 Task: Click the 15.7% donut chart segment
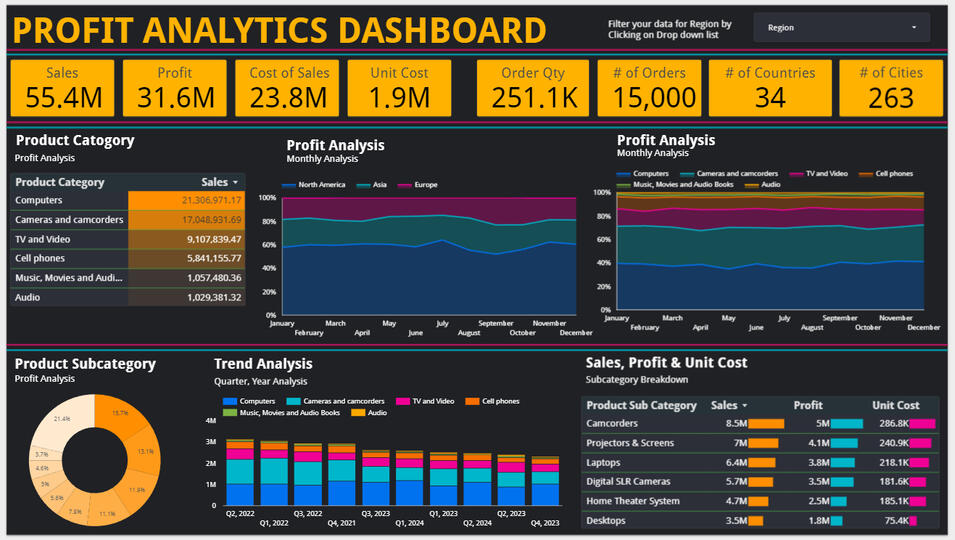(x=118, y=414)
